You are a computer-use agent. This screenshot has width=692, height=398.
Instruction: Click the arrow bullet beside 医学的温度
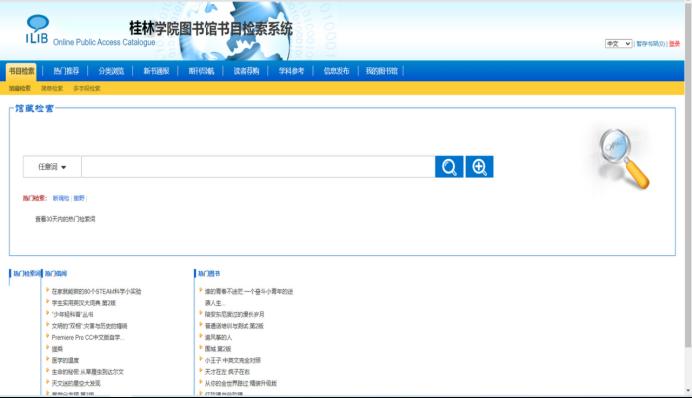coord(48,359)
